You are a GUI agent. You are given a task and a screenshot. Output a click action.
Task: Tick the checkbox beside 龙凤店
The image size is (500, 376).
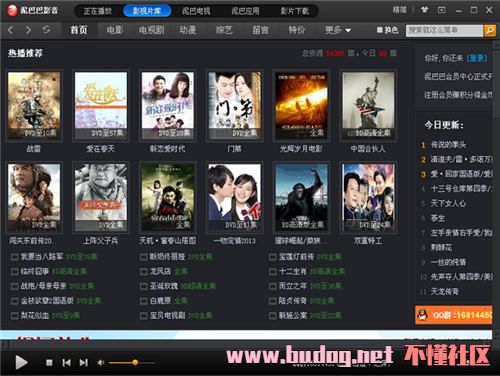tap(144, 272)
